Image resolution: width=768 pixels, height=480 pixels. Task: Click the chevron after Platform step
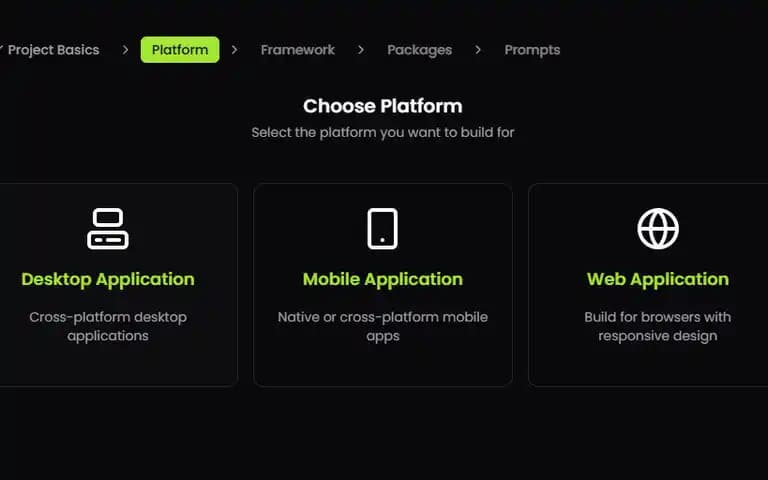[235, 50]
